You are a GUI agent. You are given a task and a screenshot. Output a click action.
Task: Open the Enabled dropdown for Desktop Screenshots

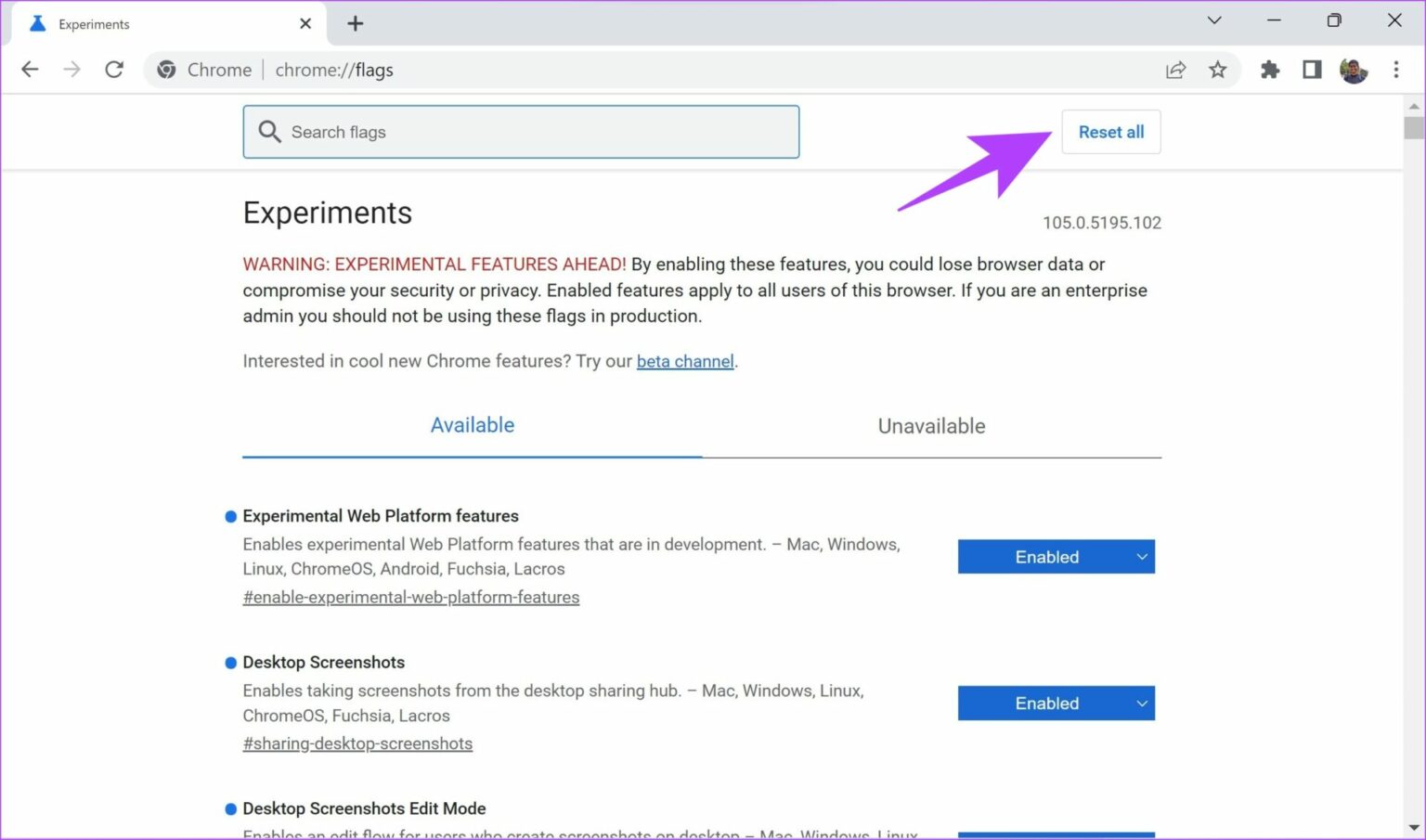(1056, 703)
